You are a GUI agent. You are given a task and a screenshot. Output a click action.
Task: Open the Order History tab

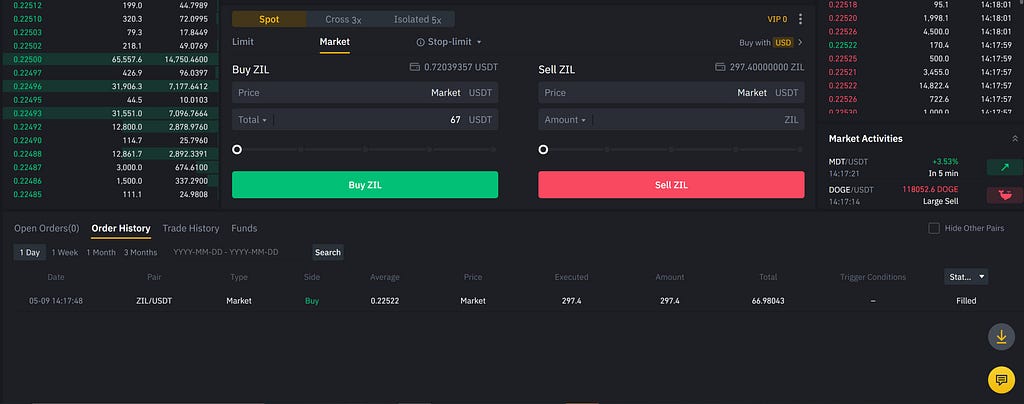[x=121, y=228]
